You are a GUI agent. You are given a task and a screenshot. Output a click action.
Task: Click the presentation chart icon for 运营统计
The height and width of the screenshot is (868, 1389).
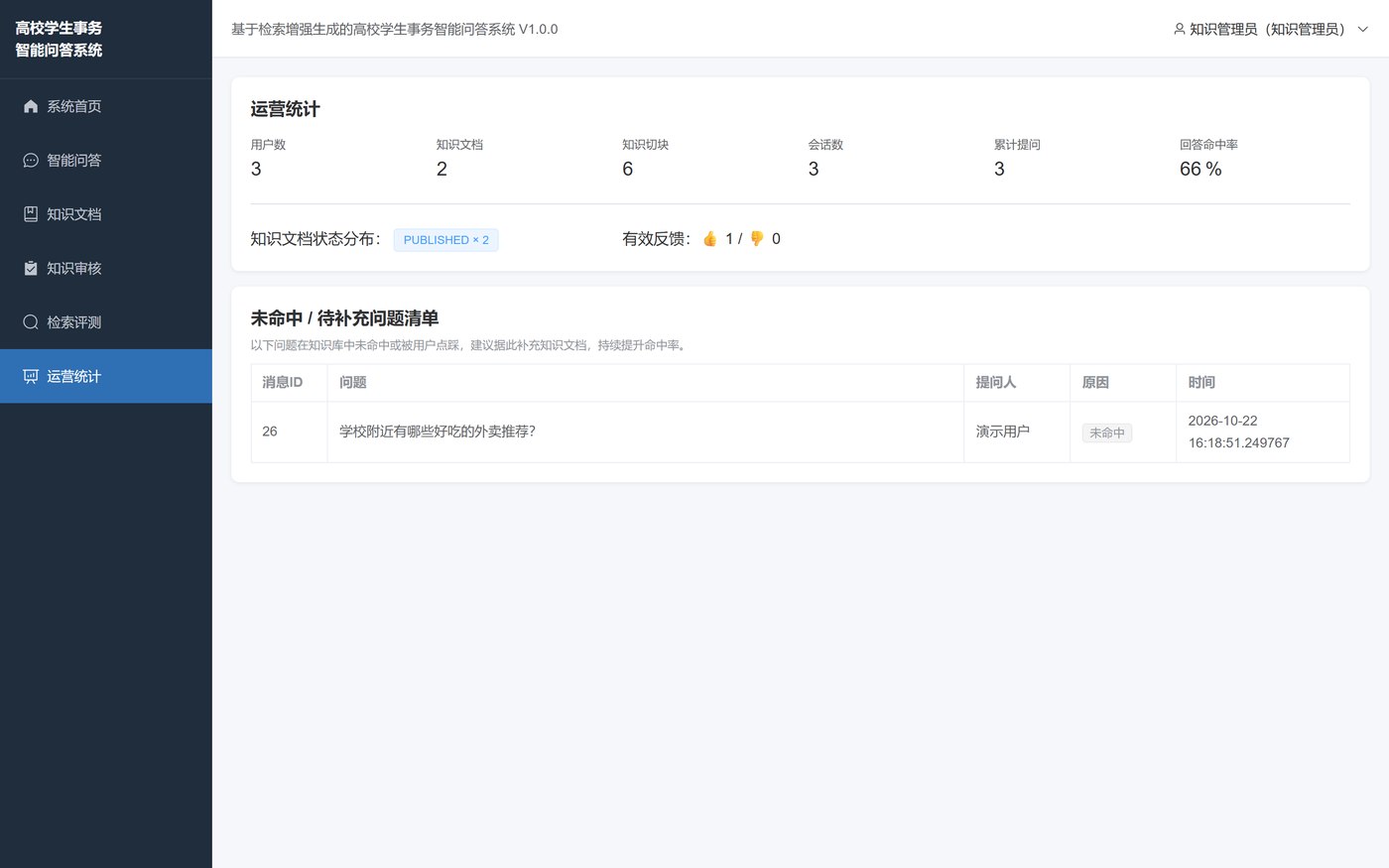pyautogui.click(x=31, y=377)
